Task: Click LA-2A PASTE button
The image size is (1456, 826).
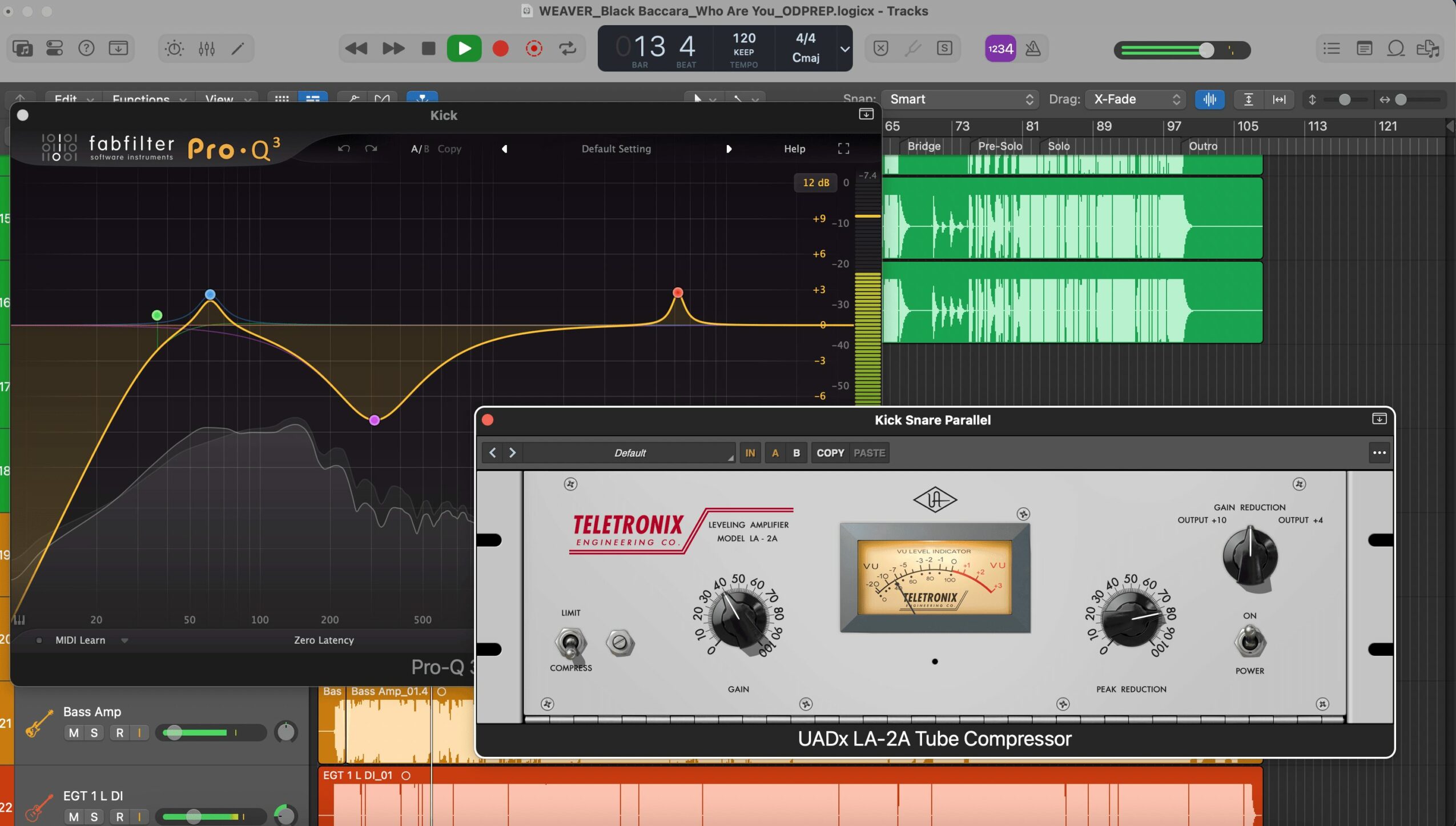Action: point(869,453)
